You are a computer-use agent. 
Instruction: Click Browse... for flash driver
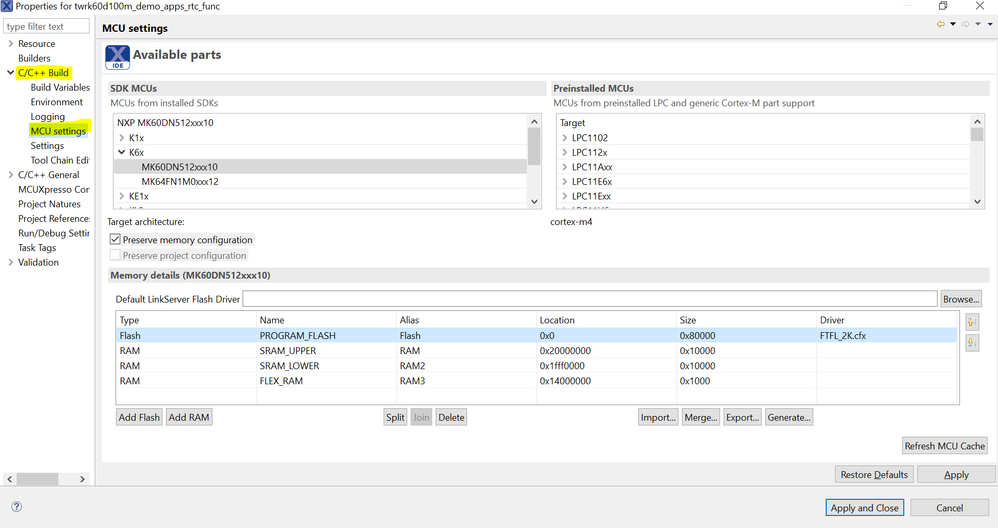(x=961, y=299)
